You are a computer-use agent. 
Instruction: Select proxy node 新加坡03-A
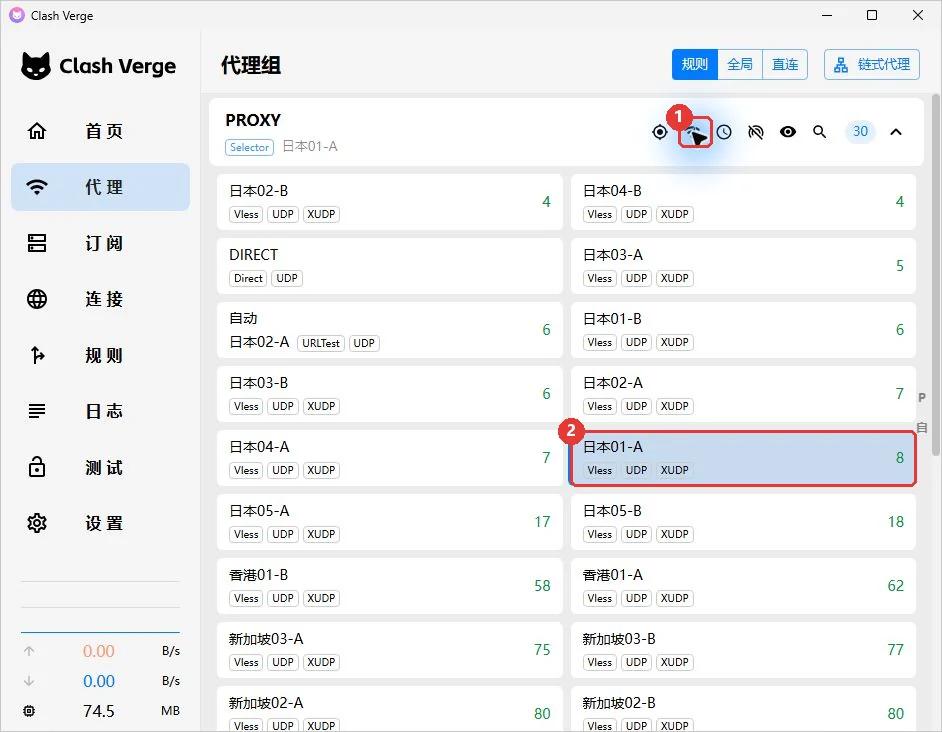coord(389,650)
